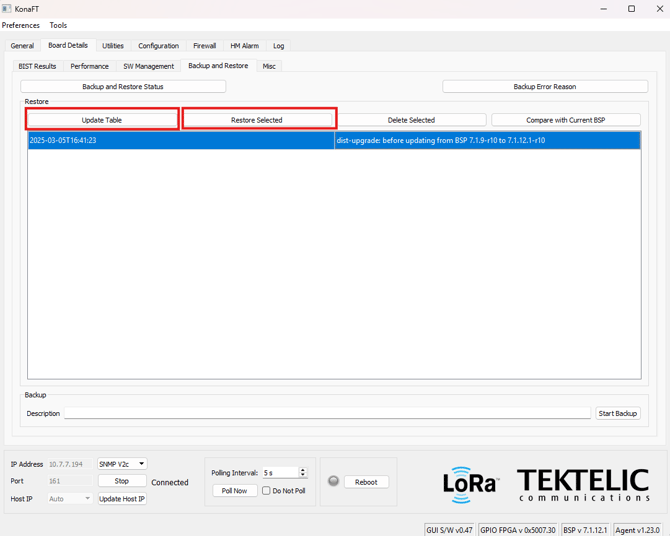
Task: Open the Tools menu
Action: [58, 25]
